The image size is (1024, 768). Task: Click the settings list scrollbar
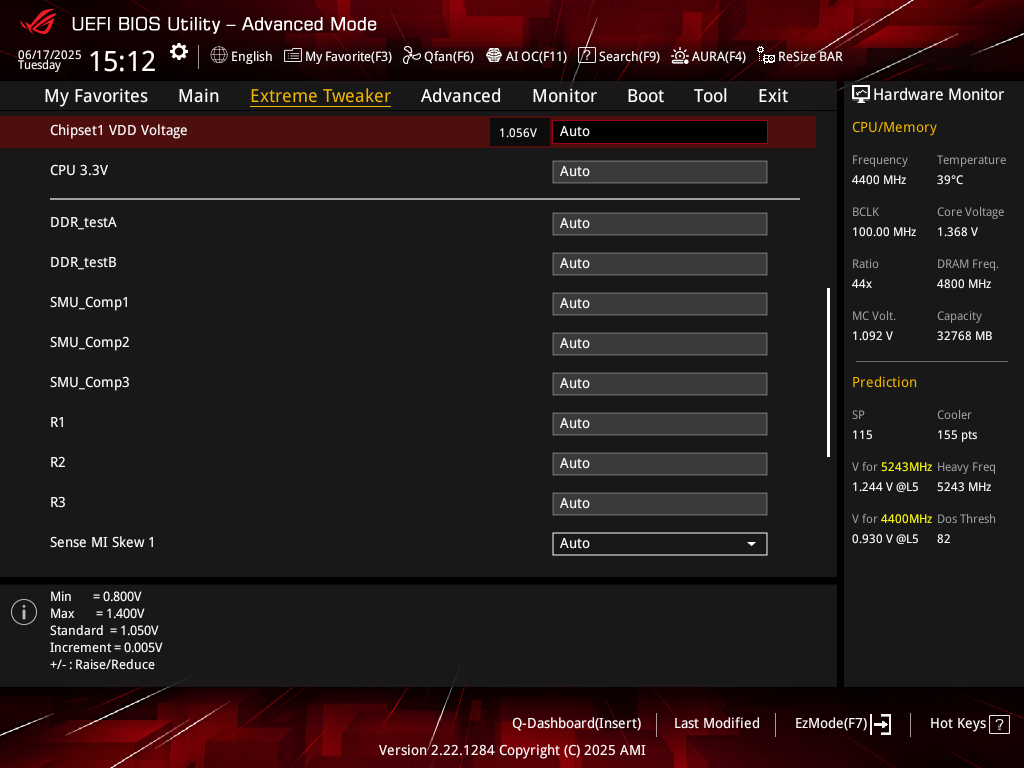click(828, 372)
